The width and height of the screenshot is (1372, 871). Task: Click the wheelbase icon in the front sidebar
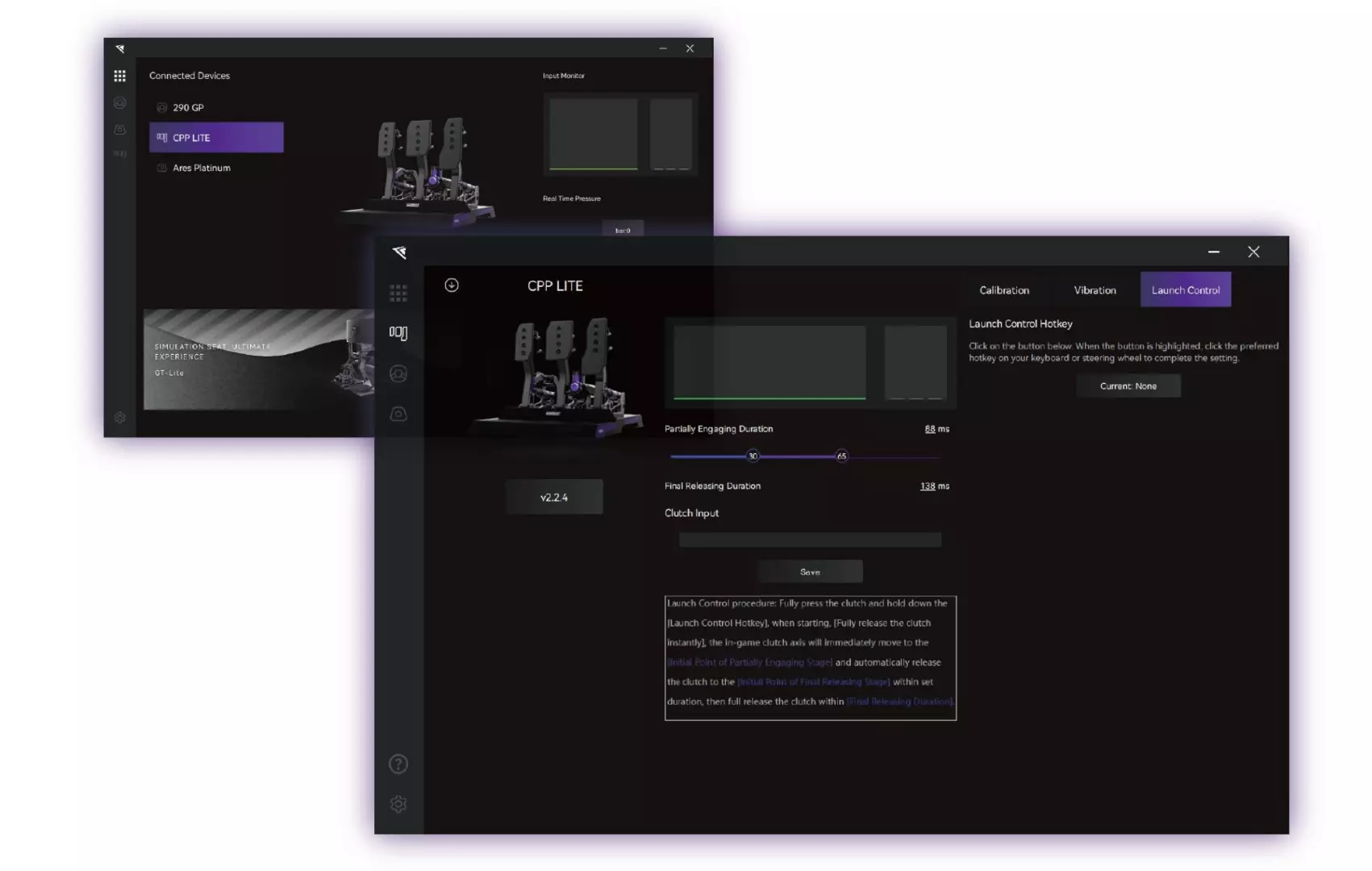pos(398,414)
